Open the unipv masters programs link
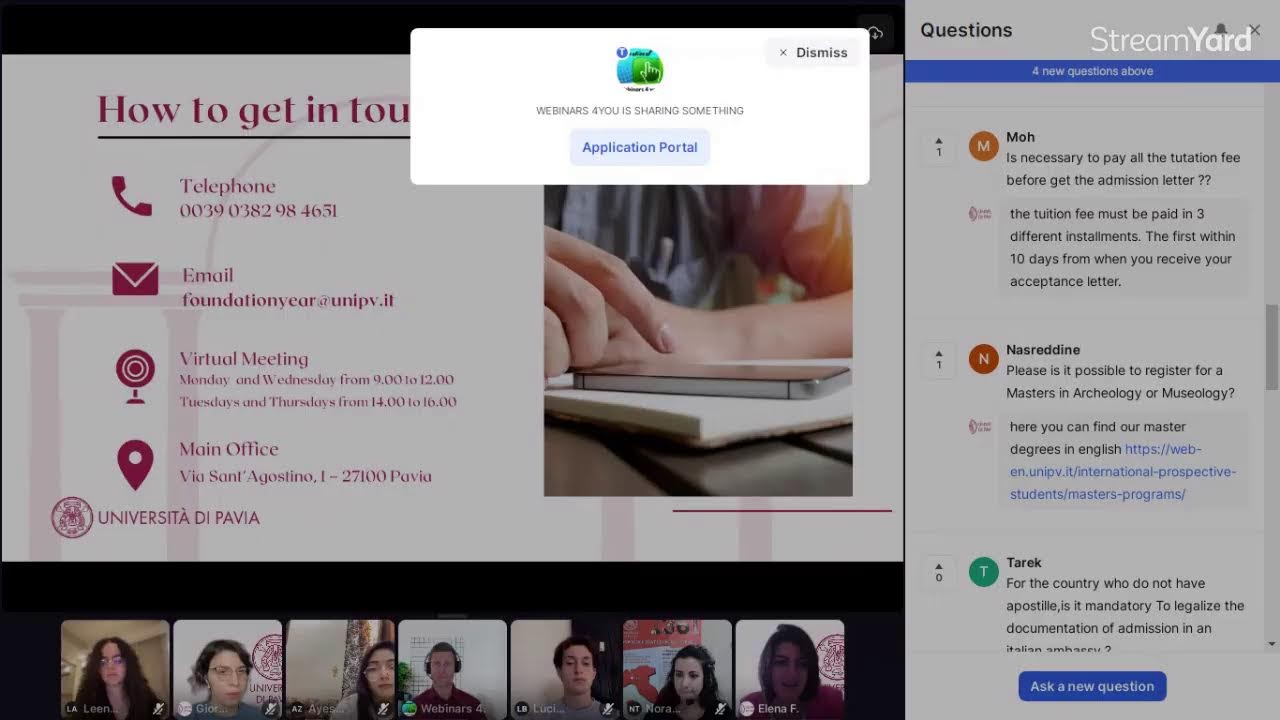Image resolution: width=1280 pixels, height=720 pixels. click(x=1123, y=472)
